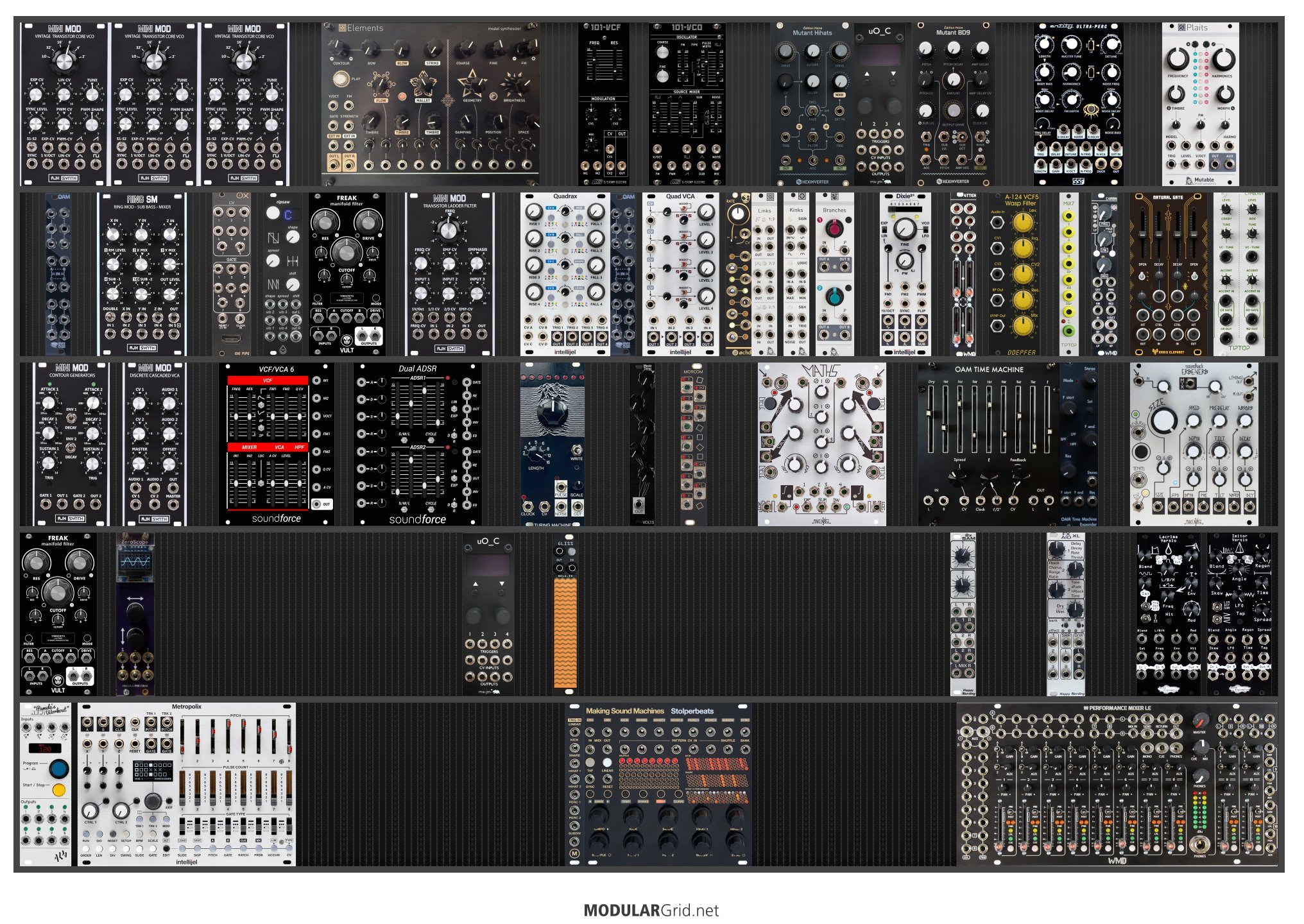
Task: Click the Phones knob on Performance Mixer LE
Action: pyautogui.click(x=1200, y=776)
